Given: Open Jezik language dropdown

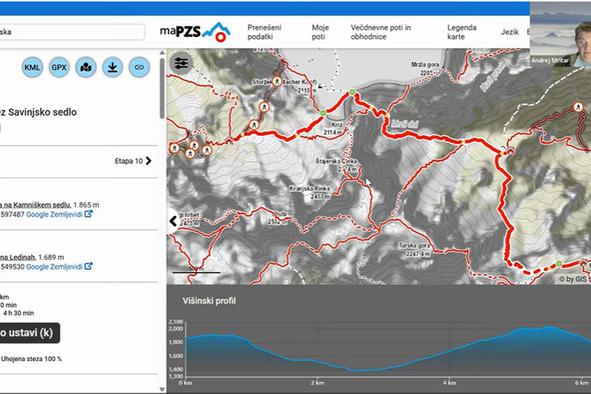Looking at the screenshot, I should (510, 32).
